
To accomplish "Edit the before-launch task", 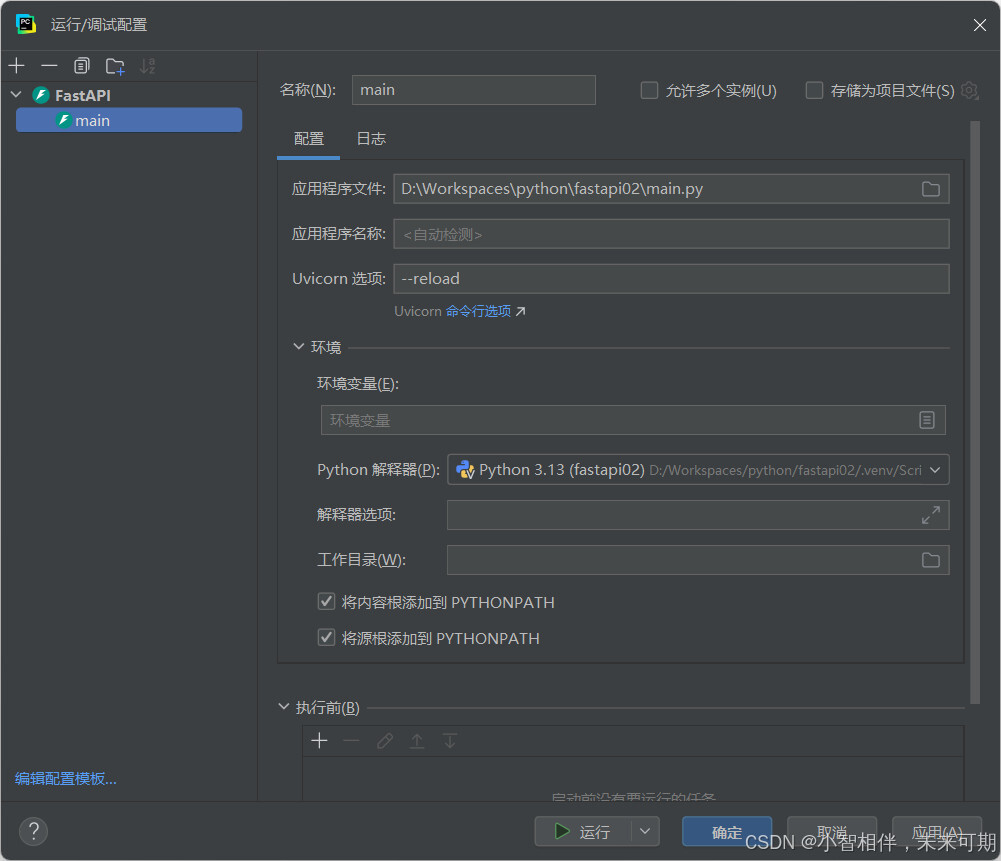I will coord(384,740).
